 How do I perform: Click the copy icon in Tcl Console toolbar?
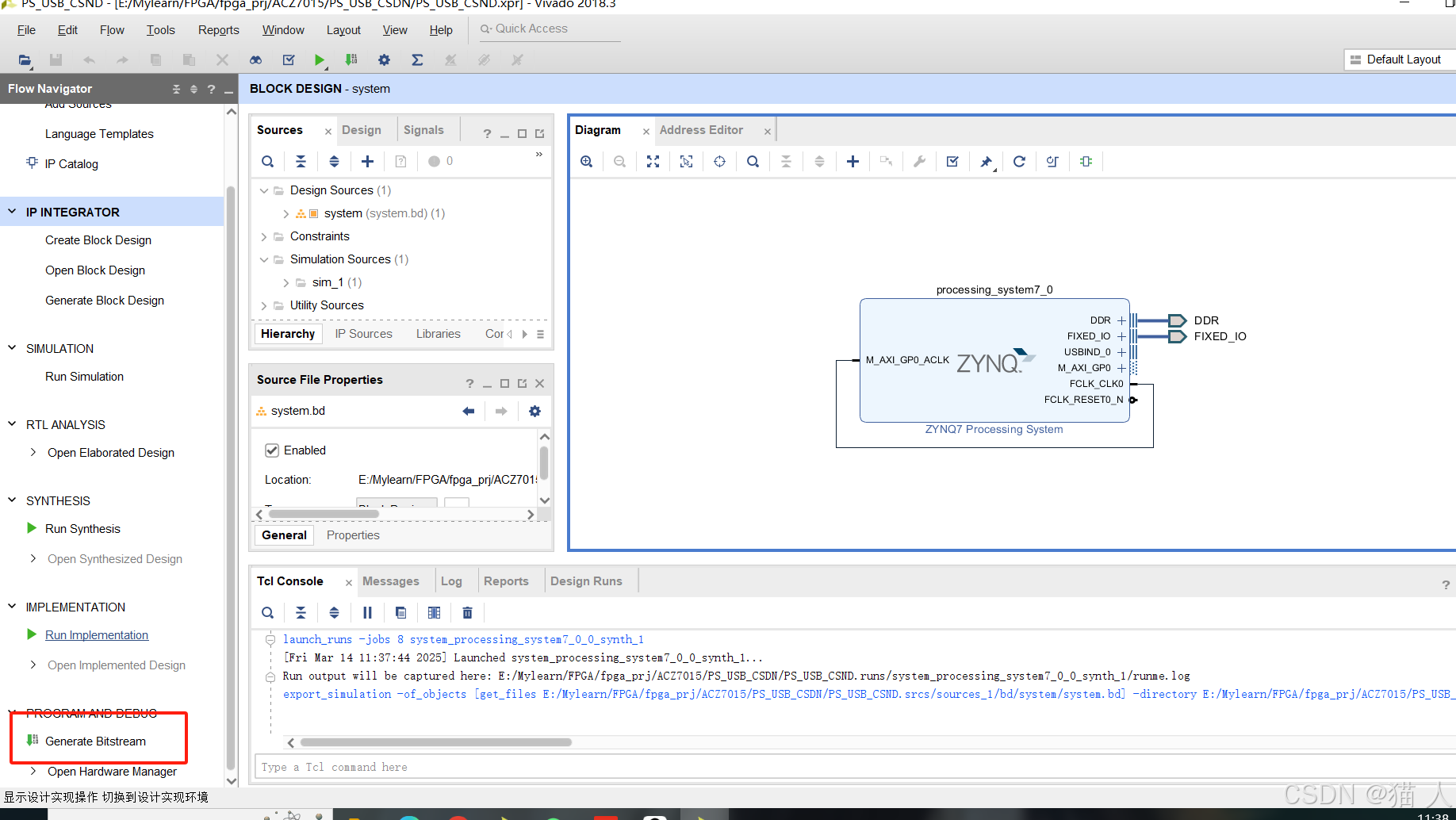[x=400, y=612]
